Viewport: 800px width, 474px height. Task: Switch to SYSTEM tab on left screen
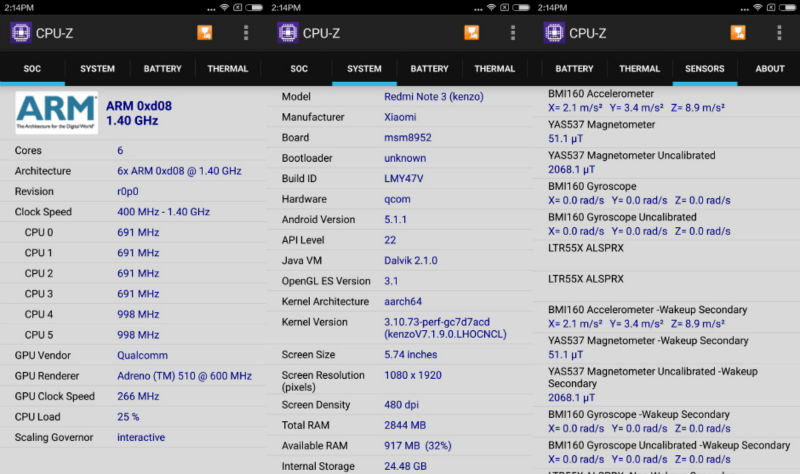coord(97,69)
